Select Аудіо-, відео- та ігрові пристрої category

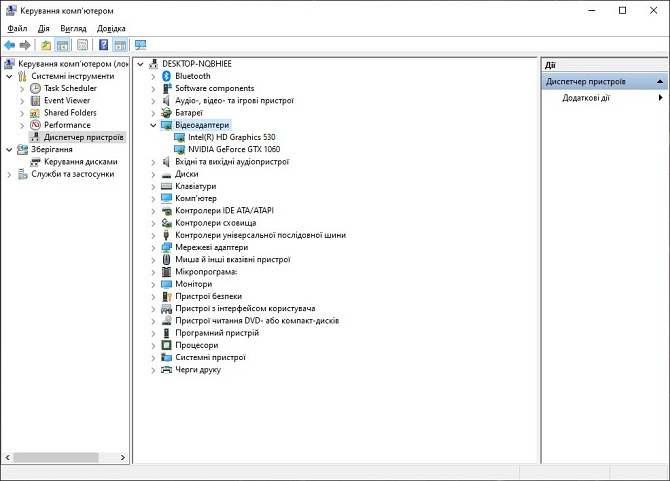(235, 101)
